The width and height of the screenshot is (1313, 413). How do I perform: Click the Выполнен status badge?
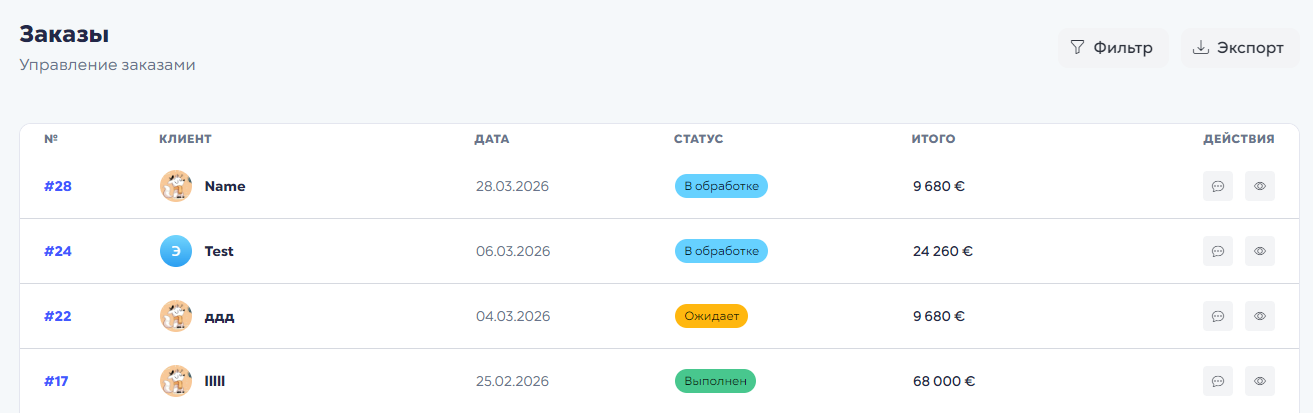(x=715, y=381)
